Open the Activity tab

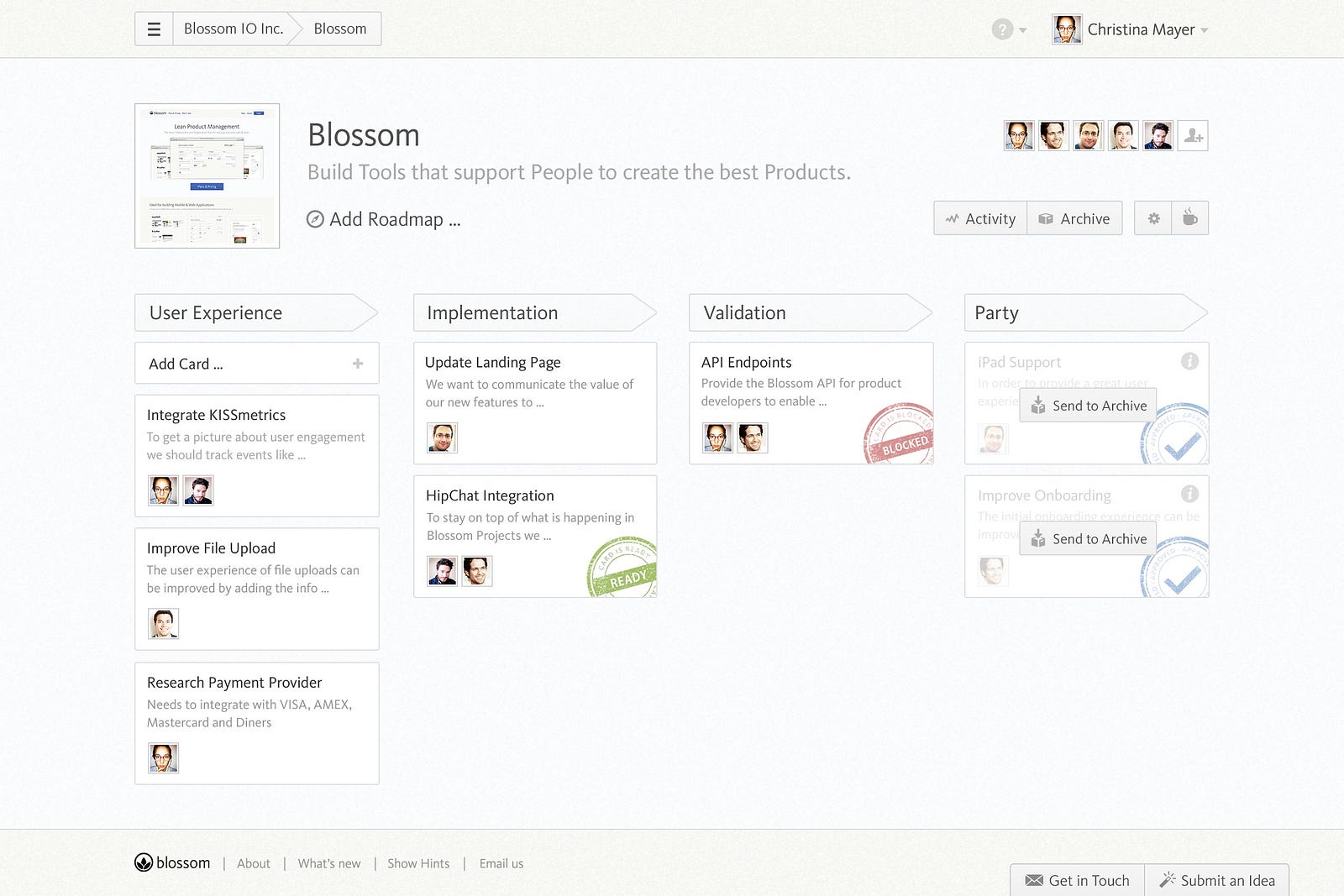(x=980, y=218)
